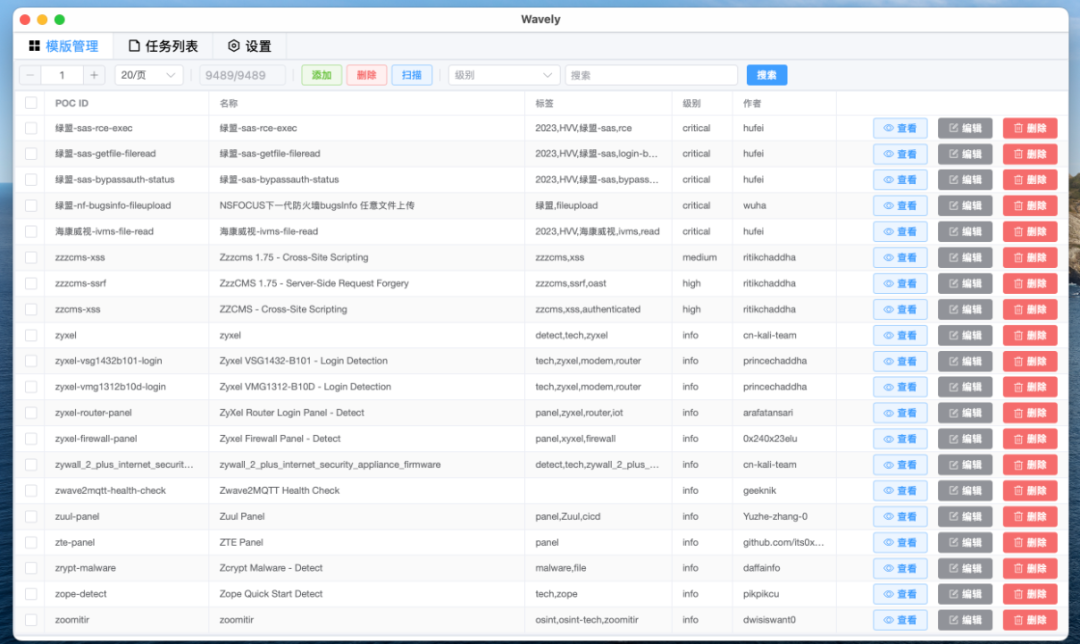Delete the zyxel template row

pyautogui.click(x=1030, y=335)
